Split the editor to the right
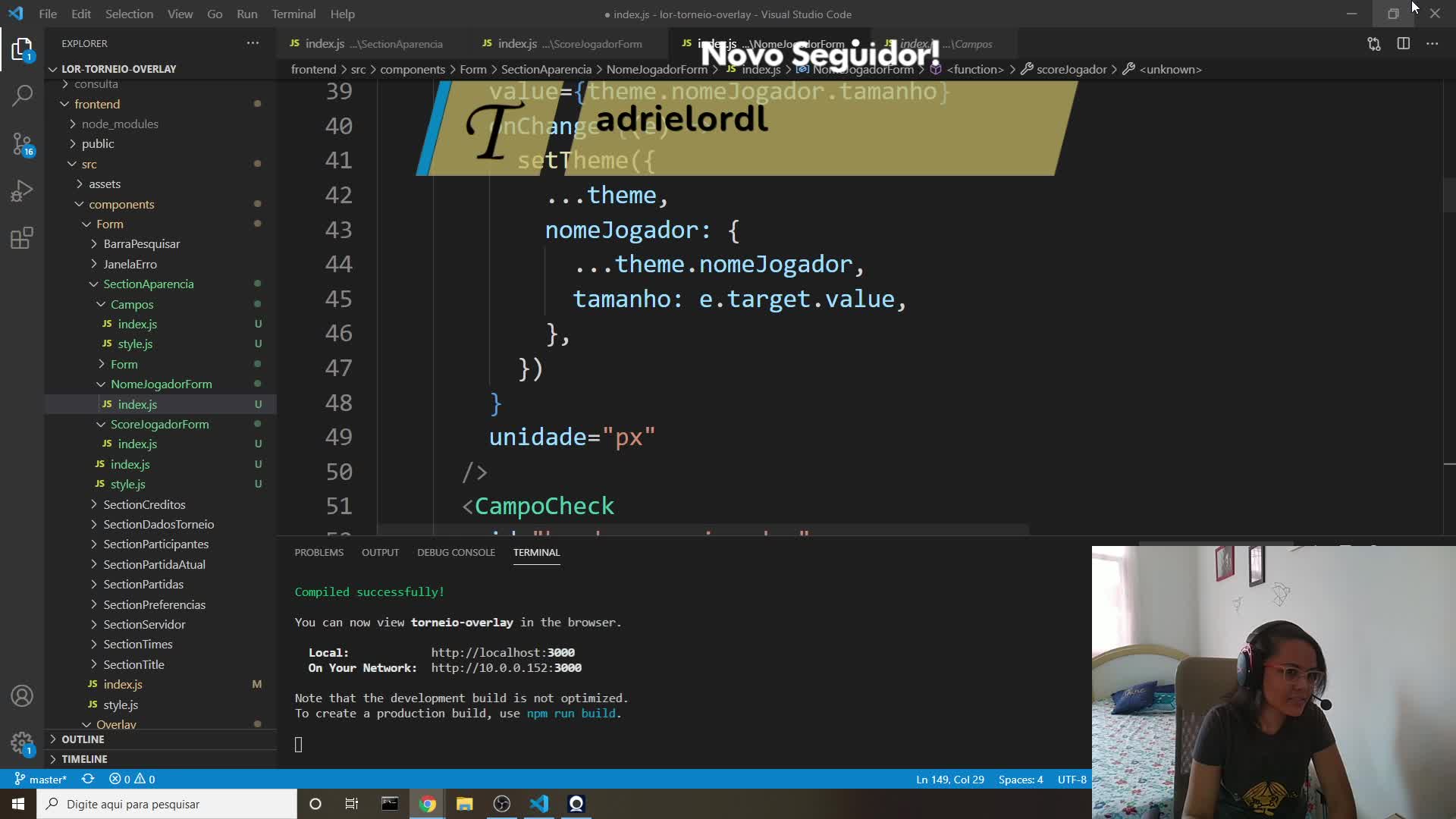1456x819 pixels. click(x=1404, y=44)
